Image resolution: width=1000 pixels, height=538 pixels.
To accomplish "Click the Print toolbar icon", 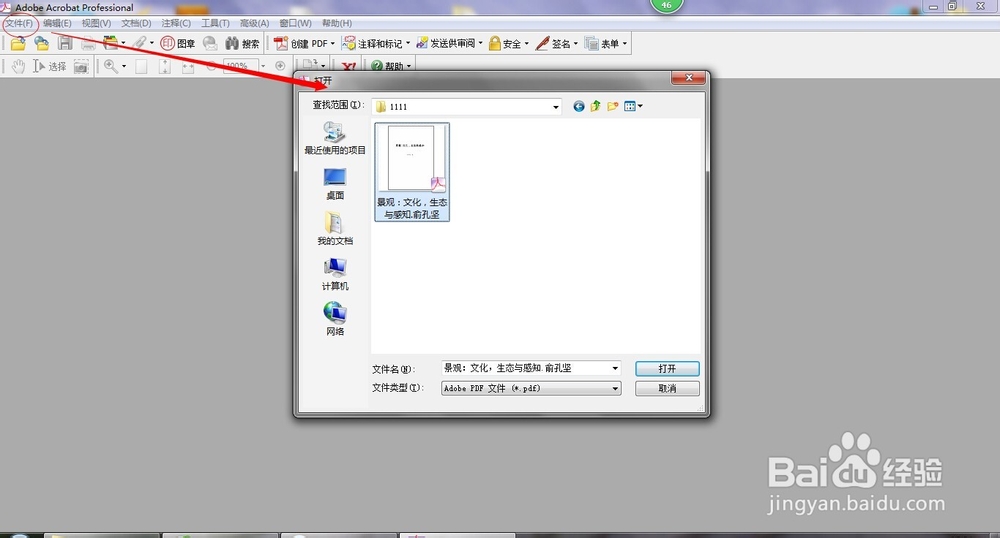I will point(88,43).
